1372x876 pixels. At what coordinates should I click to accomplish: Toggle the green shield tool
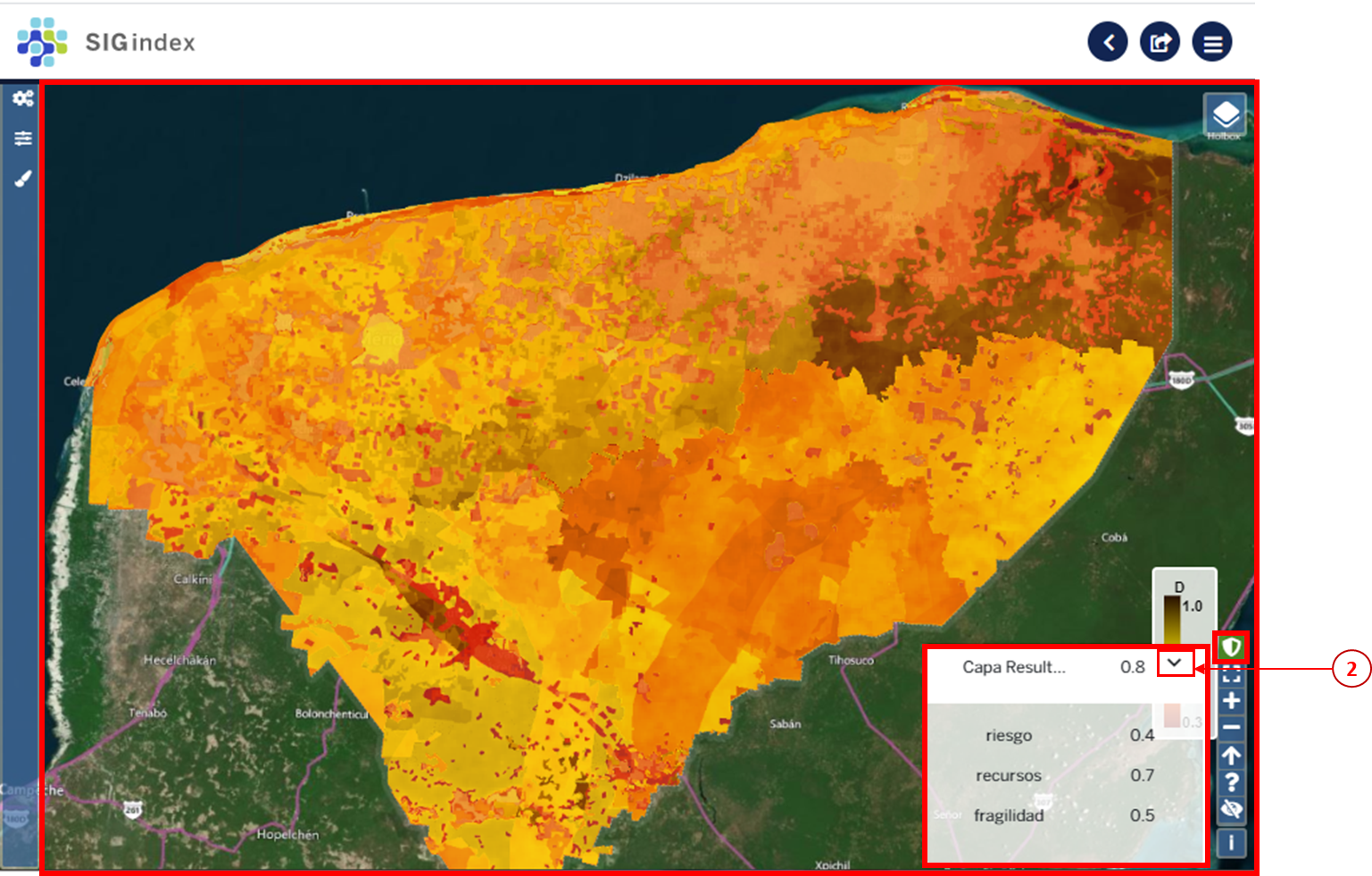(1232, 646)
